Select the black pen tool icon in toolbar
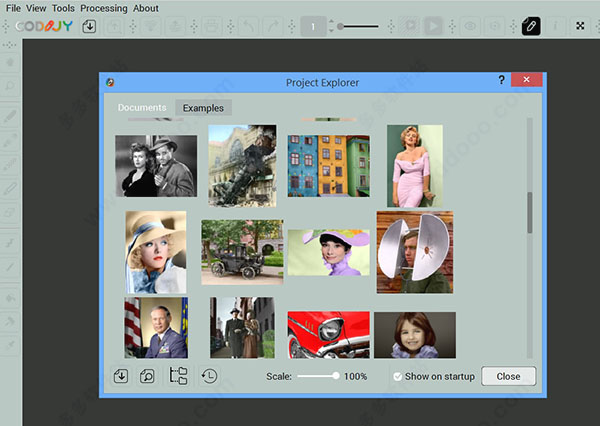Viewport: 600px width, 426px height. point(531,26)
